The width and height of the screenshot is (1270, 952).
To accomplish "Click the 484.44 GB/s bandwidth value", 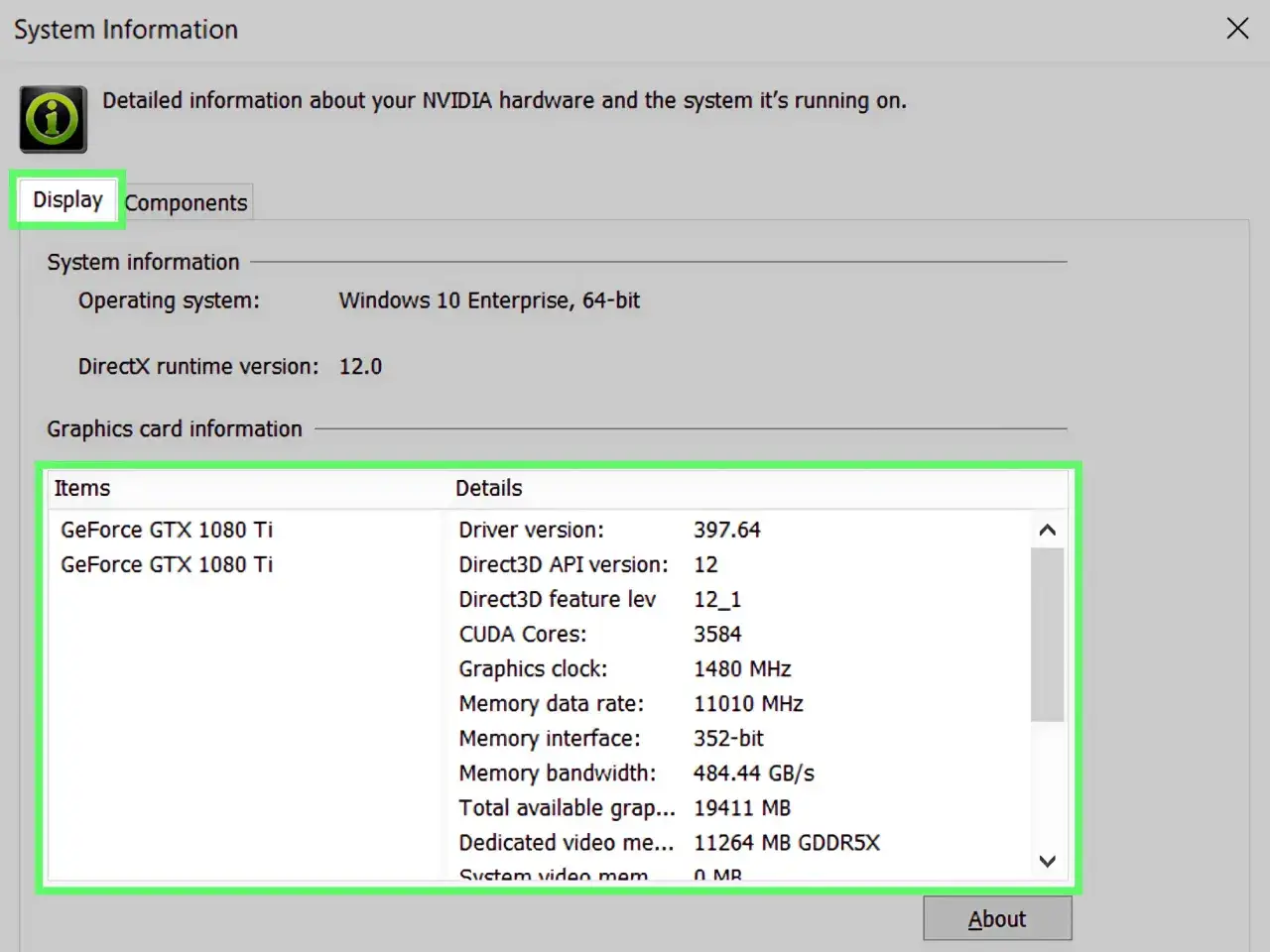I will 754,773.
